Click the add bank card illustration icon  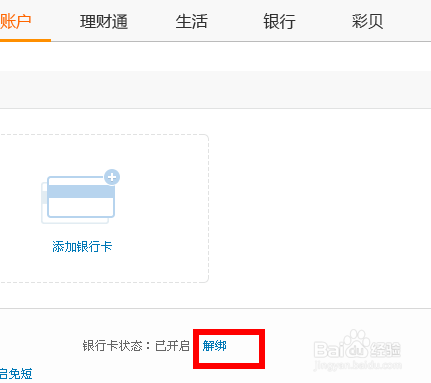coord(80,197)
